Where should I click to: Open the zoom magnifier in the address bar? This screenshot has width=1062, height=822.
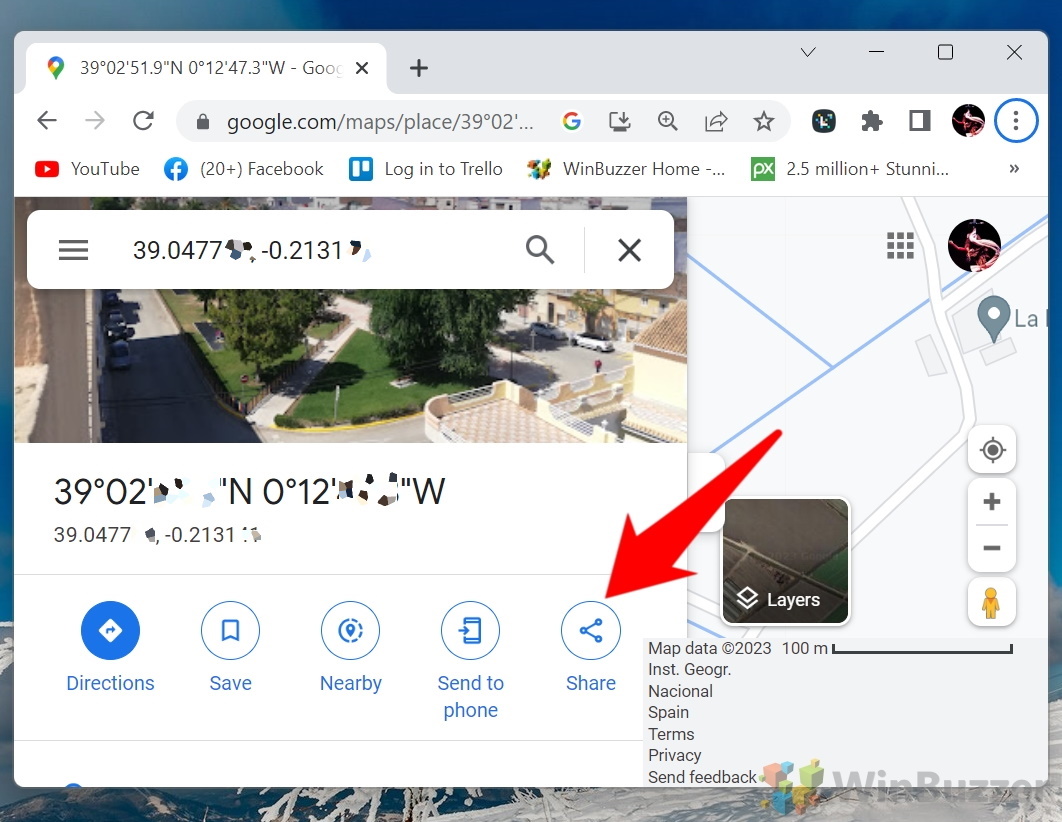(x=668, y=121)
